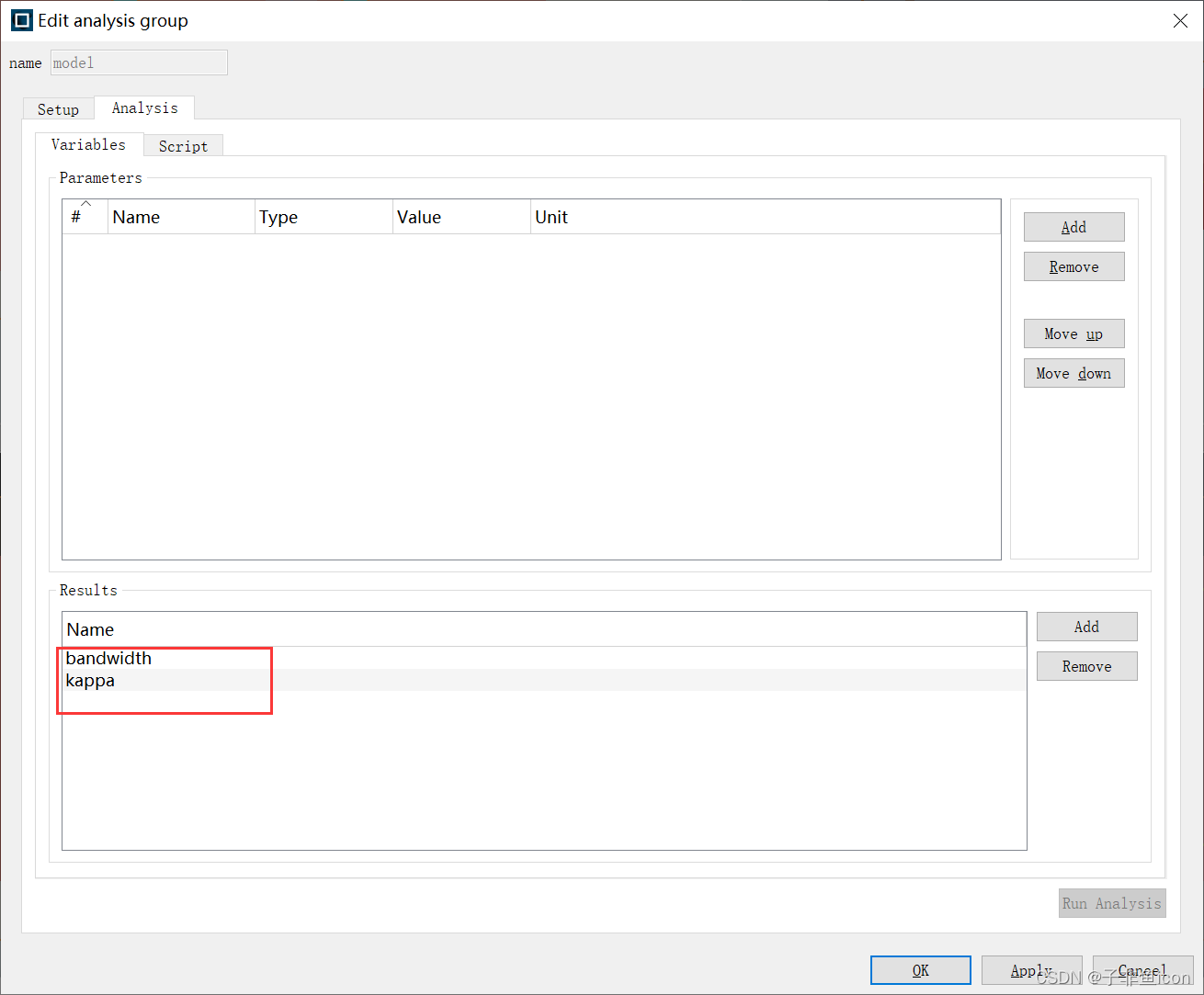Click Add button in Results section
The width and height of the screenshot is (1204, 995).
(x=1086, y=627)
